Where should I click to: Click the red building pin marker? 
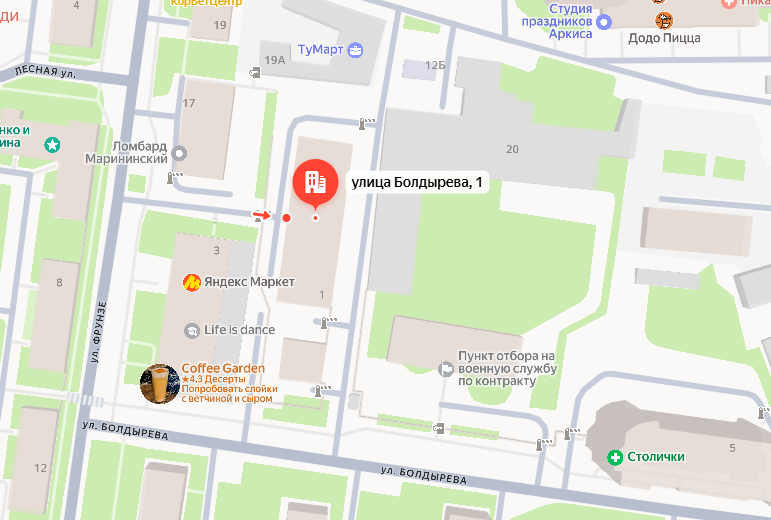point(315,184)
